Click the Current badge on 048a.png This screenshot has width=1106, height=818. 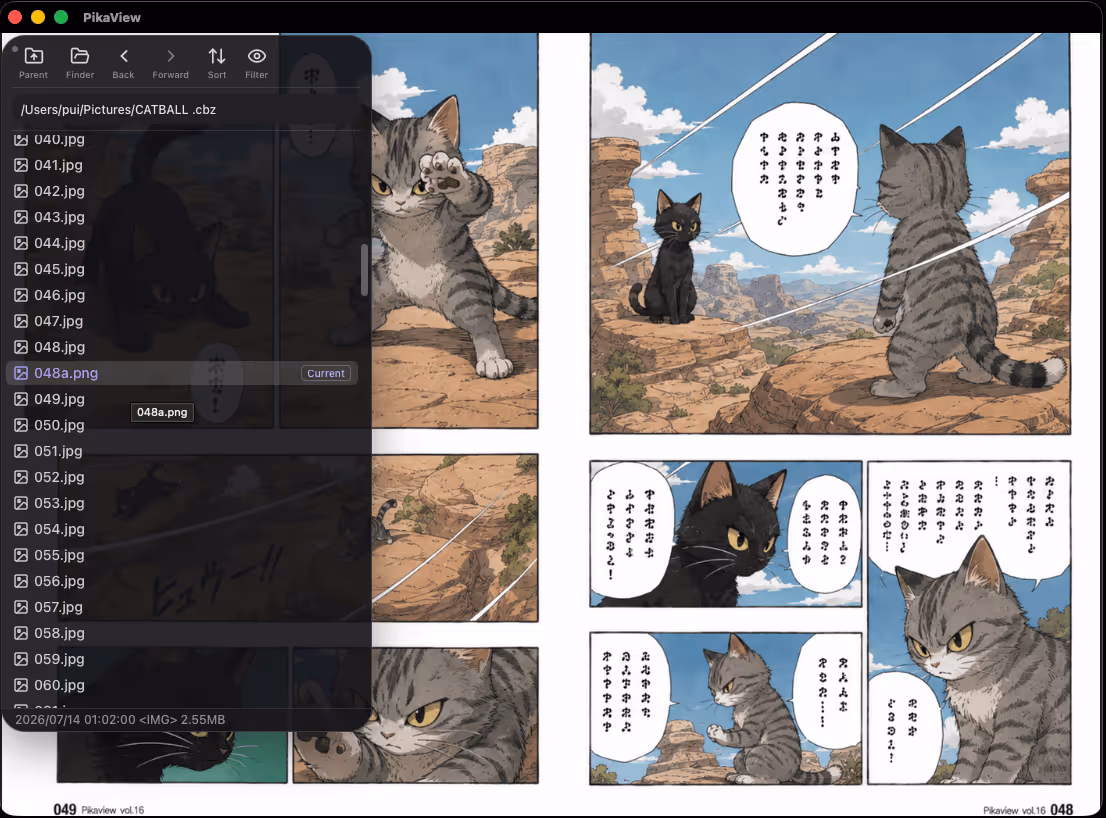click(x=326, y=373)
